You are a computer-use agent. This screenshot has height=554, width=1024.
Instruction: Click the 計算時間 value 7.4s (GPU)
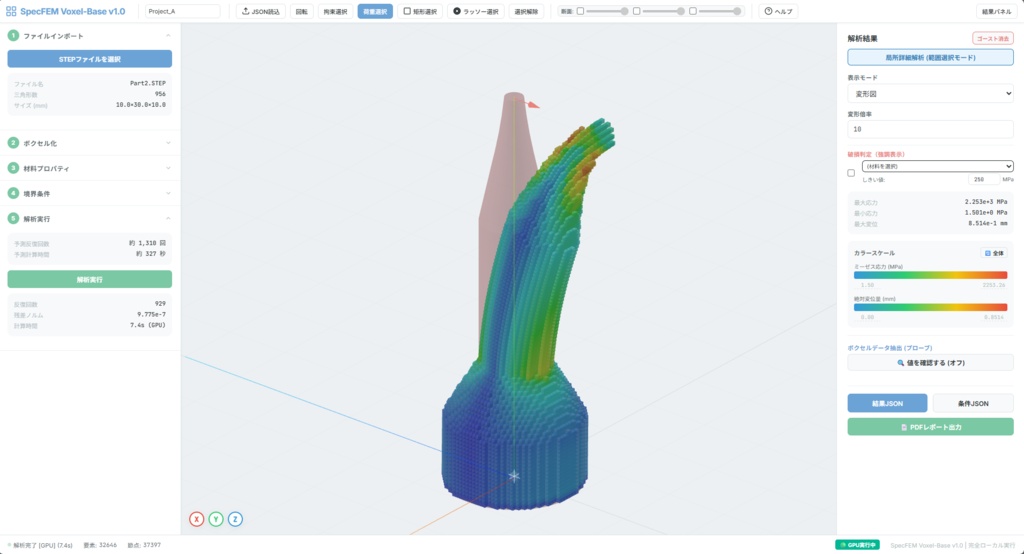point(148,325)
